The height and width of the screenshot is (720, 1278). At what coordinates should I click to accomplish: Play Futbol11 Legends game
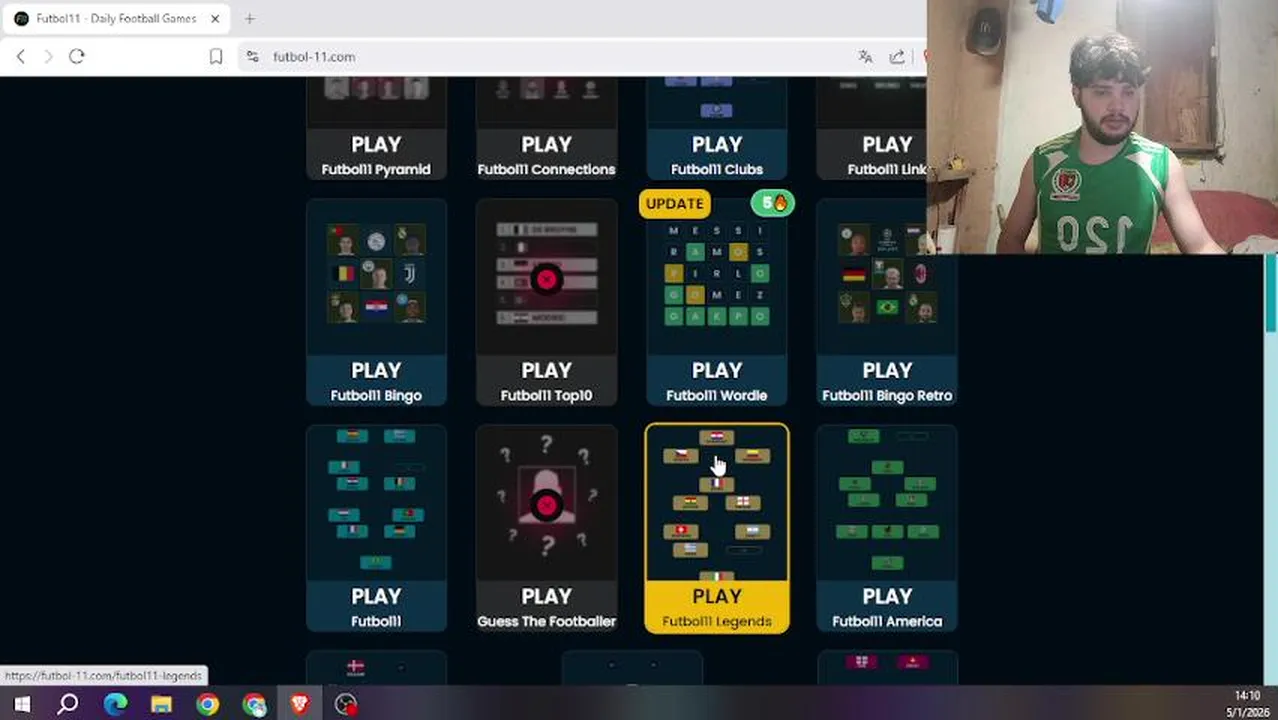[717, 528]
